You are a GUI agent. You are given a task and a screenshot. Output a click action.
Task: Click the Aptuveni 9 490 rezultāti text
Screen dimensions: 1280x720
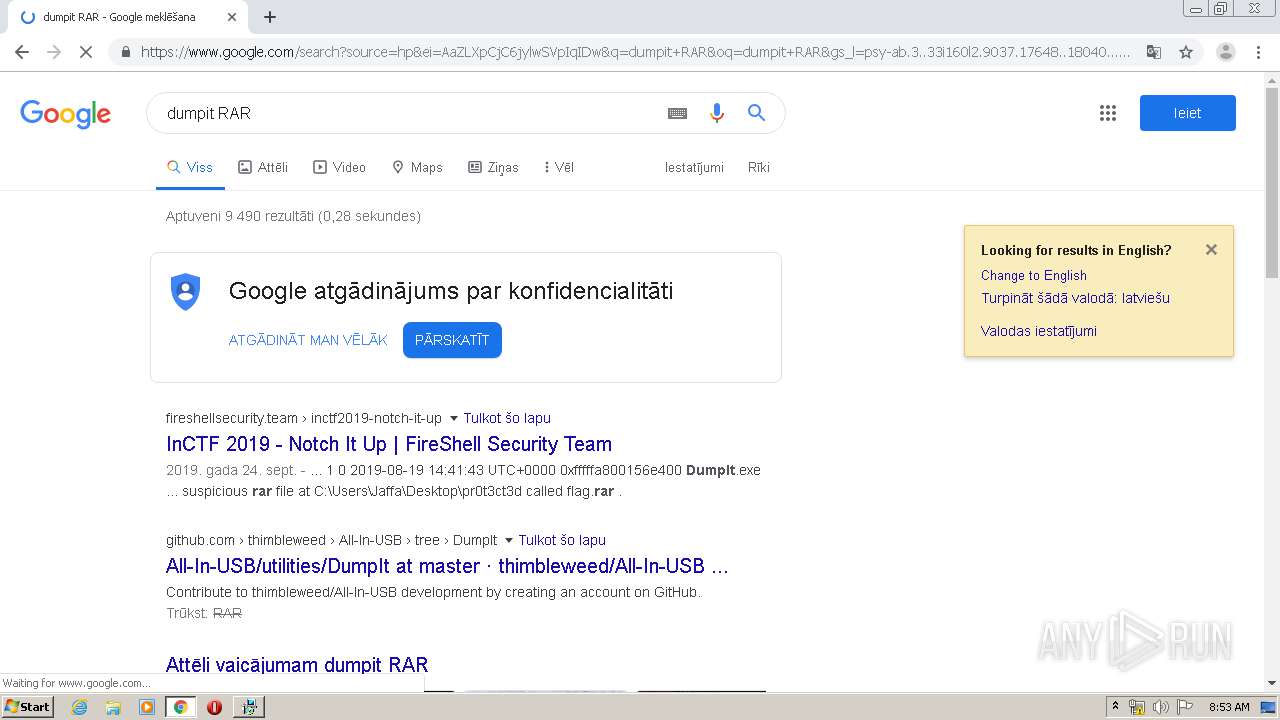click(x=293, y=216)
